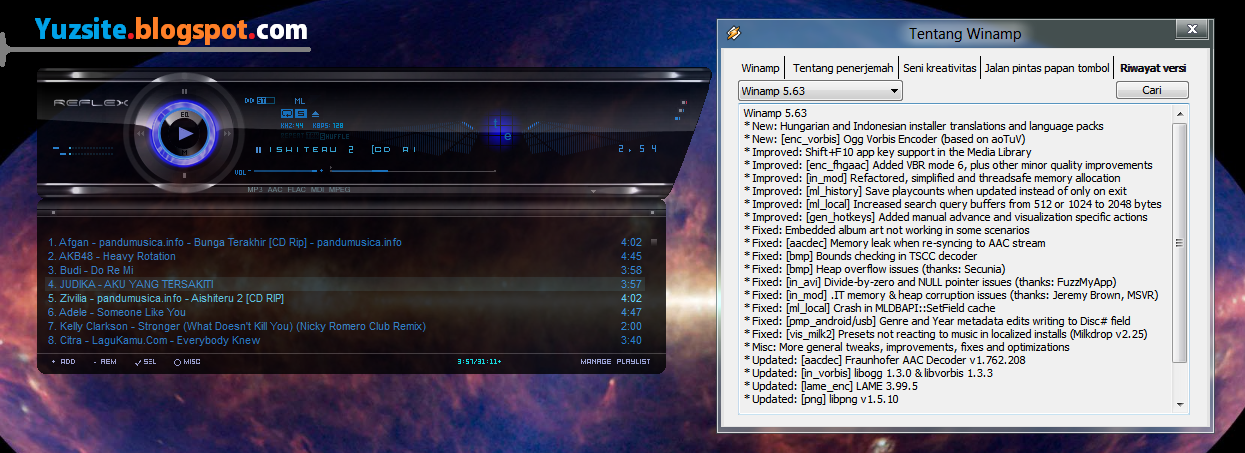Select playlist track Citra - Everybody Knew

pyautogui.click(x=345, y=340)
